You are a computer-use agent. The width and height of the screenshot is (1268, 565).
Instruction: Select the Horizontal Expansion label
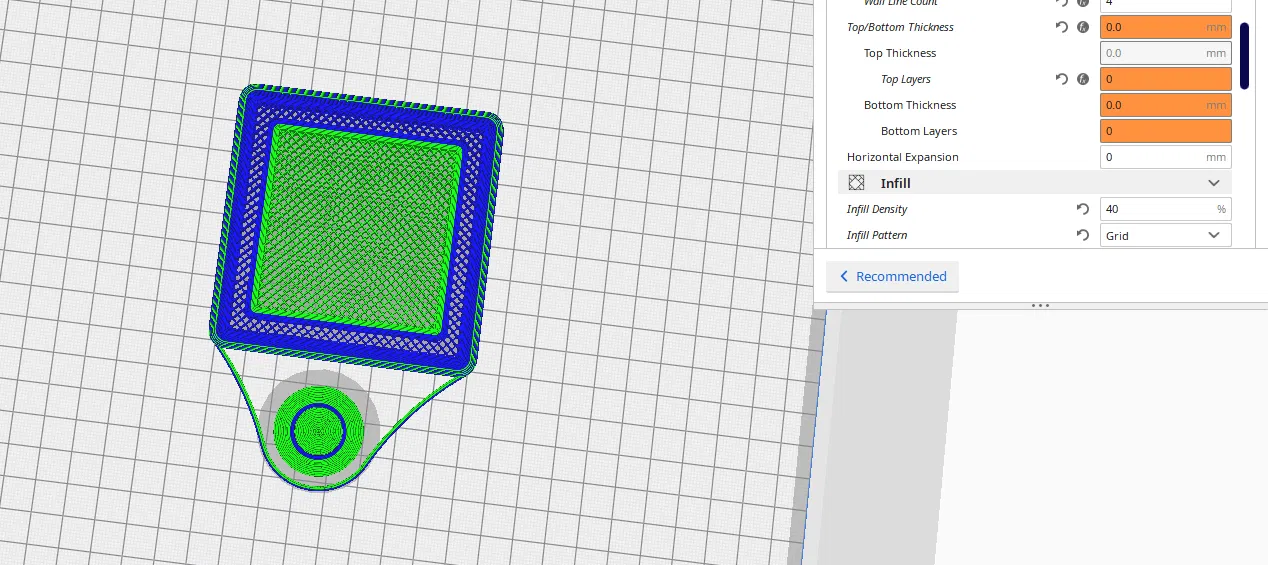coord(903,157)
